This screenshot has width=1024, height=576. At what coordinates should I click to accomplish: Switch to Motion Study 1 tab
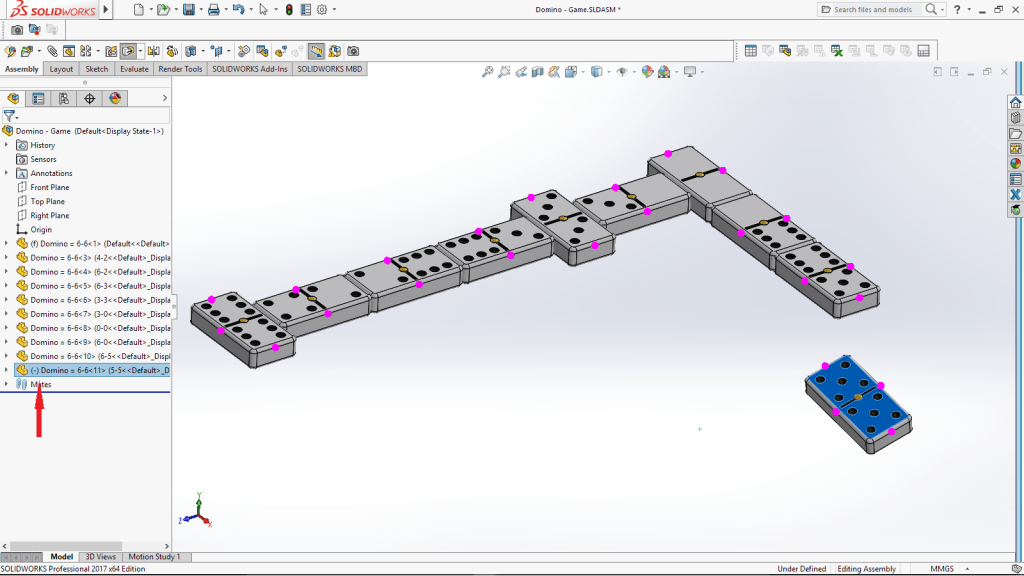pos(154,557)
